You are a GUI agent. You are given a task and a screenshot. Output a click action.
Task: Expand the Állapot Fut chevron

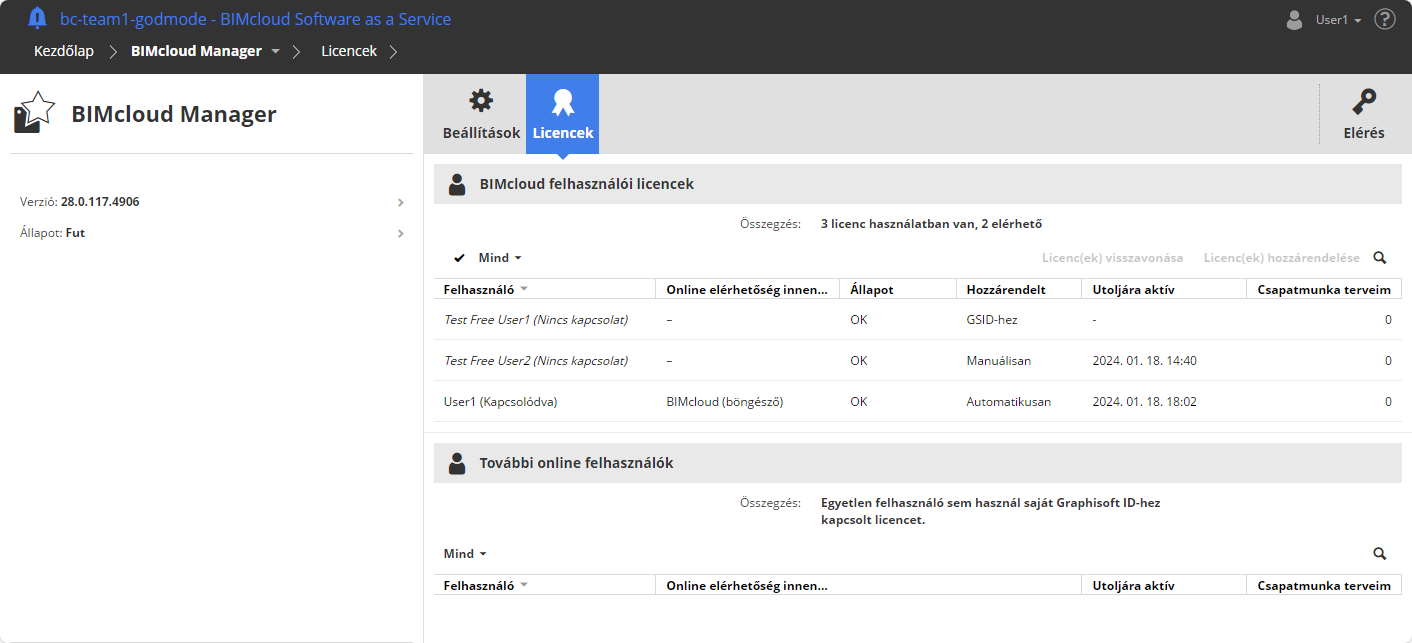400,233
